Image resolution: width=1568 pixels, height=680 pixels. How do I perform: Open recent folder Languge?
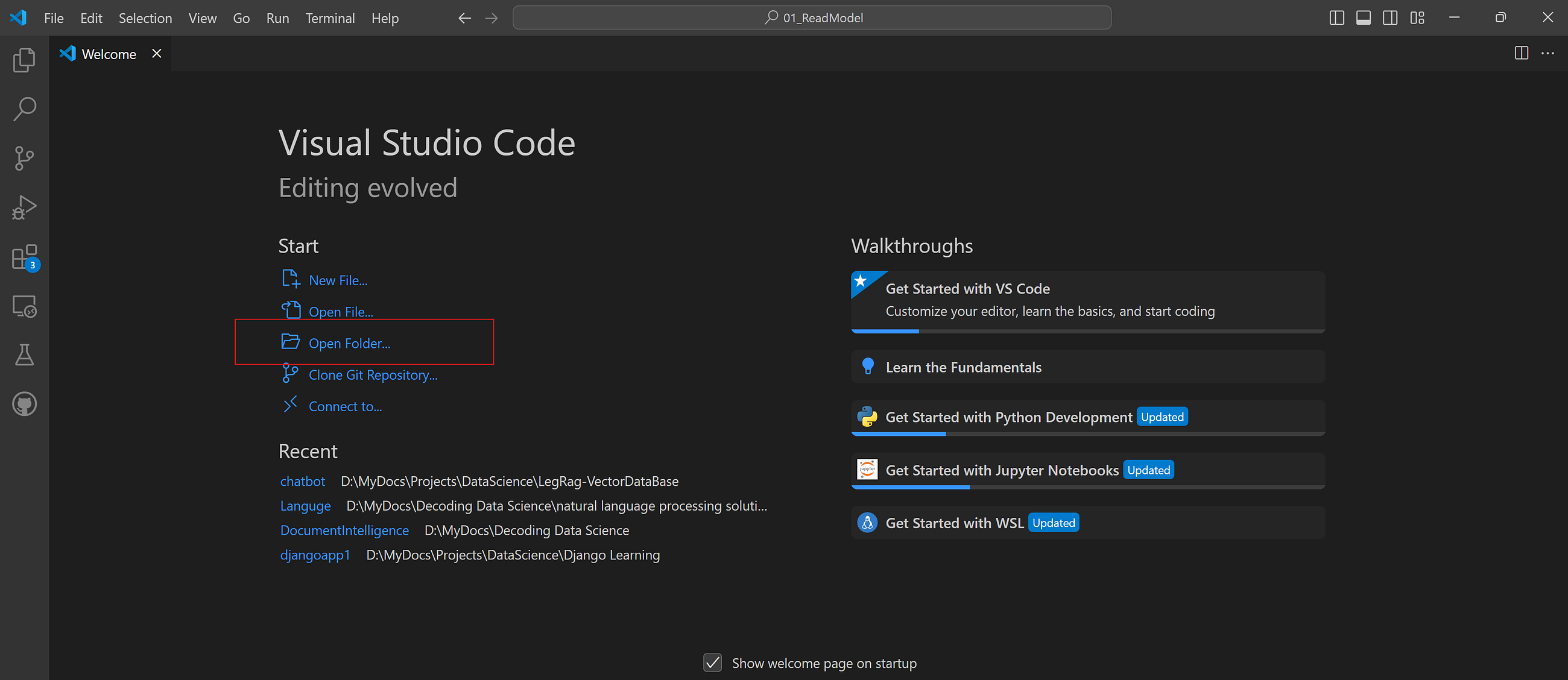coord(306,506)
